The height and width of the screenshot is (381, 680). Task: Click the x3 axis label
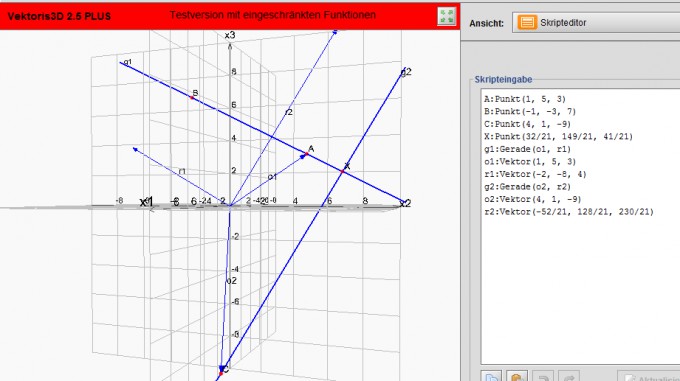[230, 35]
